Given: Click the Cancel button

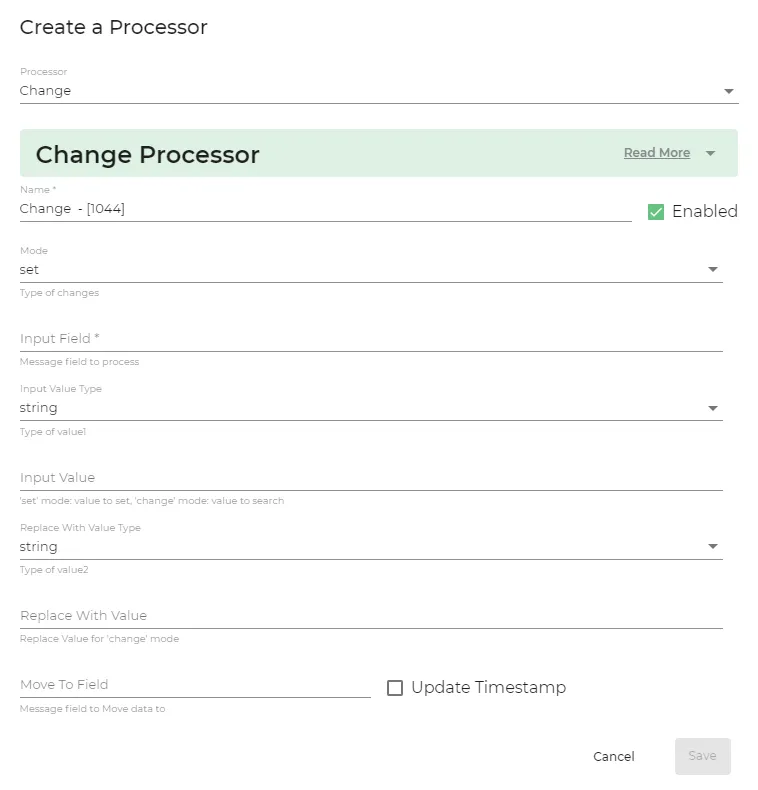Looking at the screenshot, I should tap(613, 756).
